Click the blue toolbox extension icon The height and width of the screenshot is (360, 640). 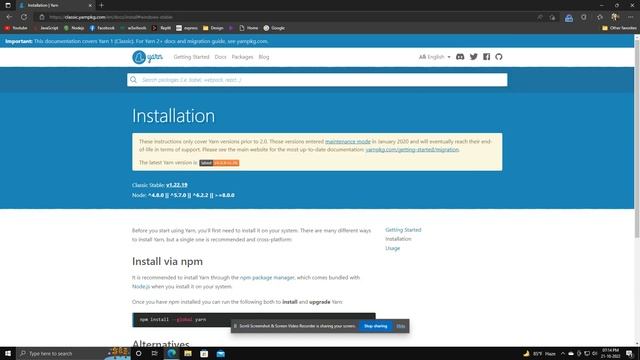coord(569,18)
